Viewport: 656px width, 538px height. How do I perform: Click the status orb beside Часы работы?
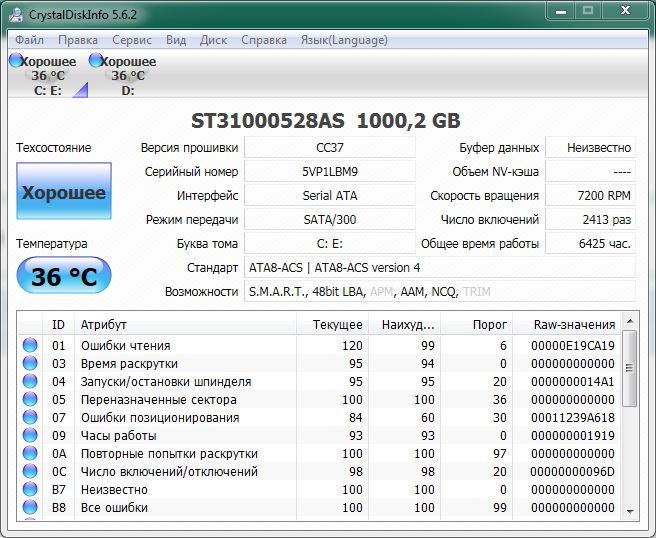(30, 436)
